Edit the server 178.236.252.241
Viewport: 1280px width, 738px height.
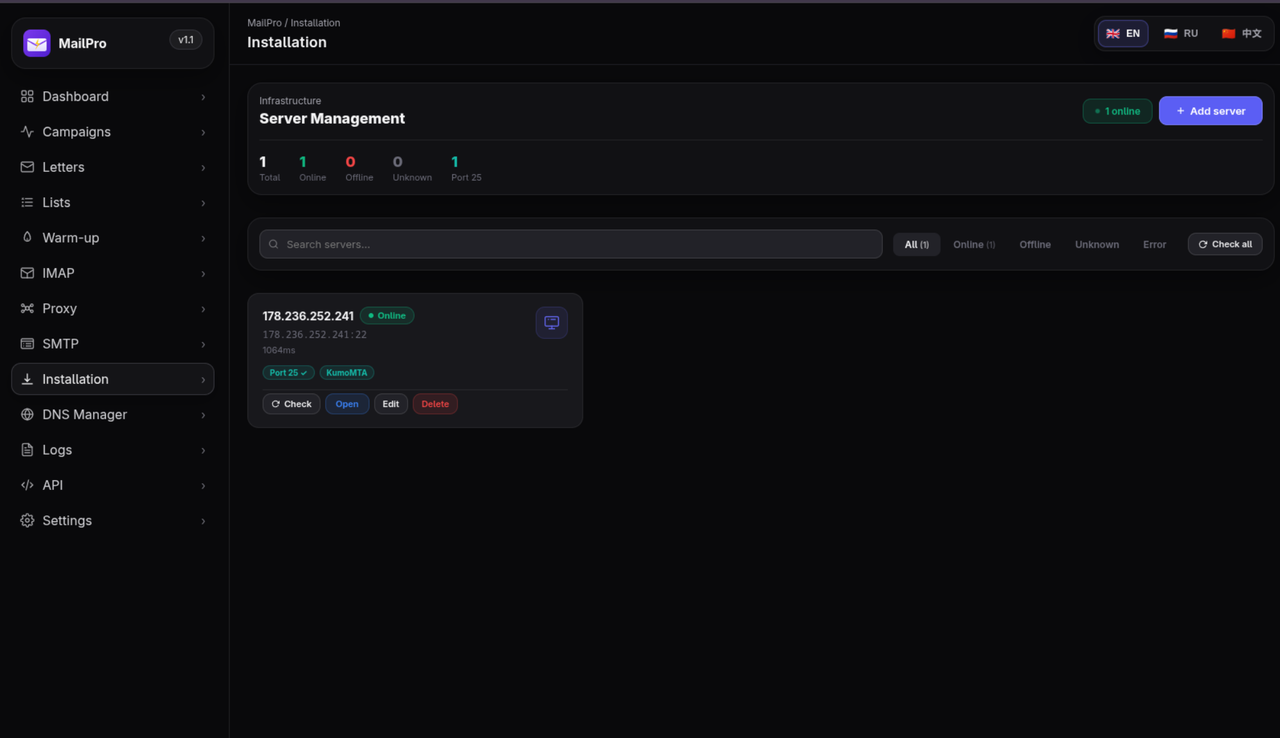tap(391, 404)
